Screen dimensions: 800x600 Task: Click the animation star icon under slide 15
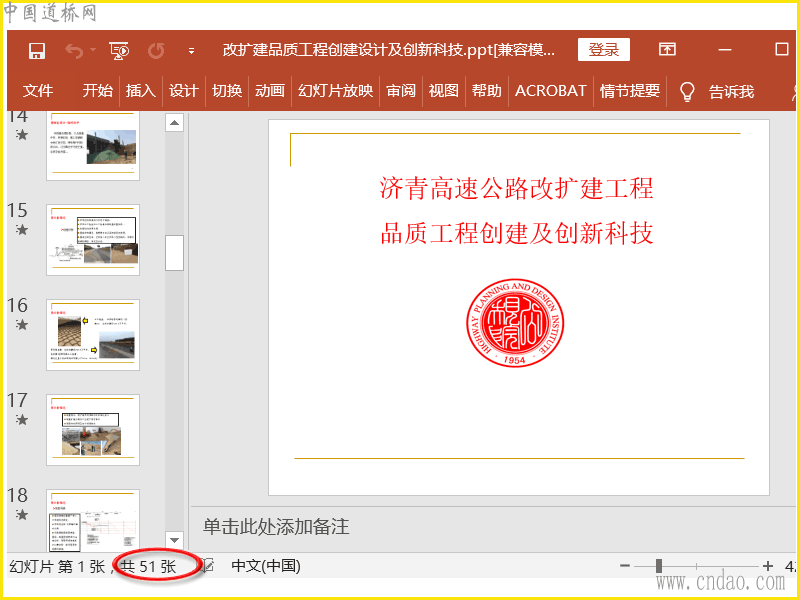pyautogui.click(x=21, y=230)
